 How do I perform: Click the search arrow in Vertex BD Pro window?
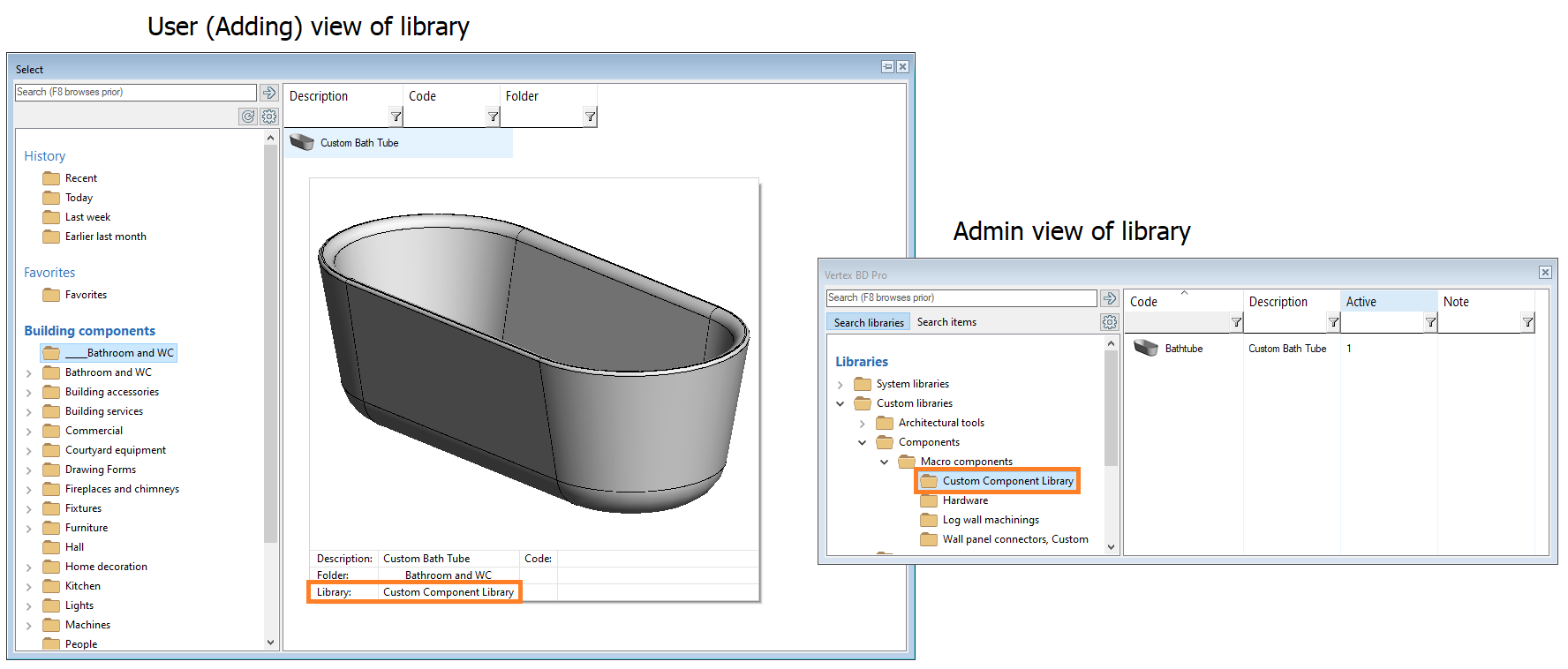click(1110, 298)
